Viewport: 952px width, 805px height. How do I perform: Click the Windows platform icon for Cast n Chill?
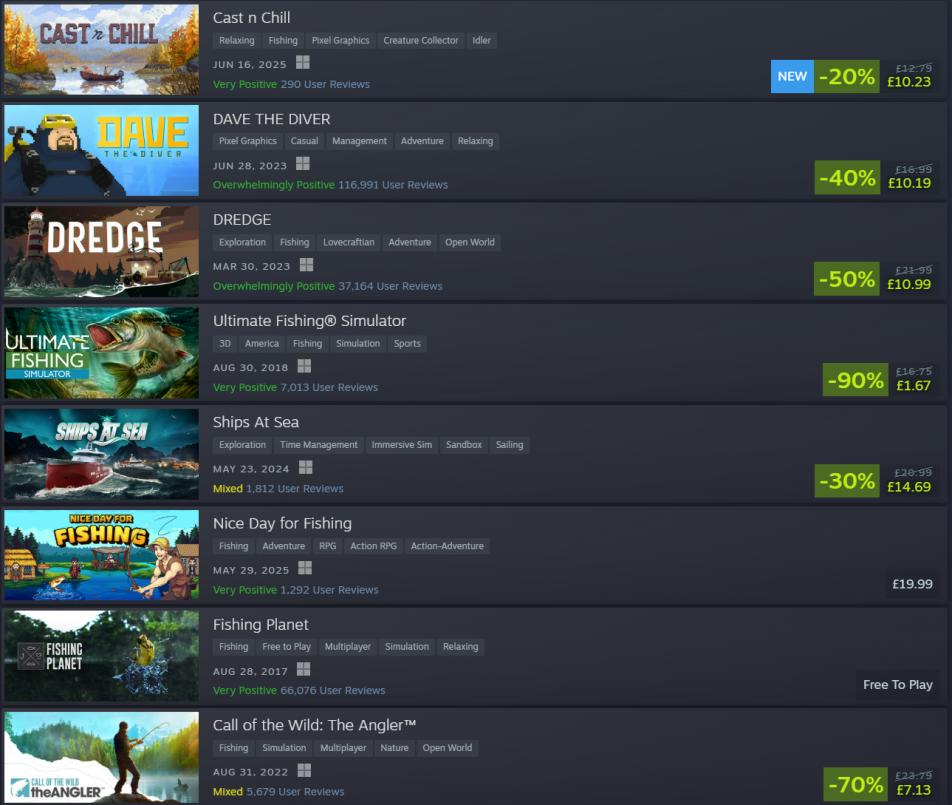(302, 63)
